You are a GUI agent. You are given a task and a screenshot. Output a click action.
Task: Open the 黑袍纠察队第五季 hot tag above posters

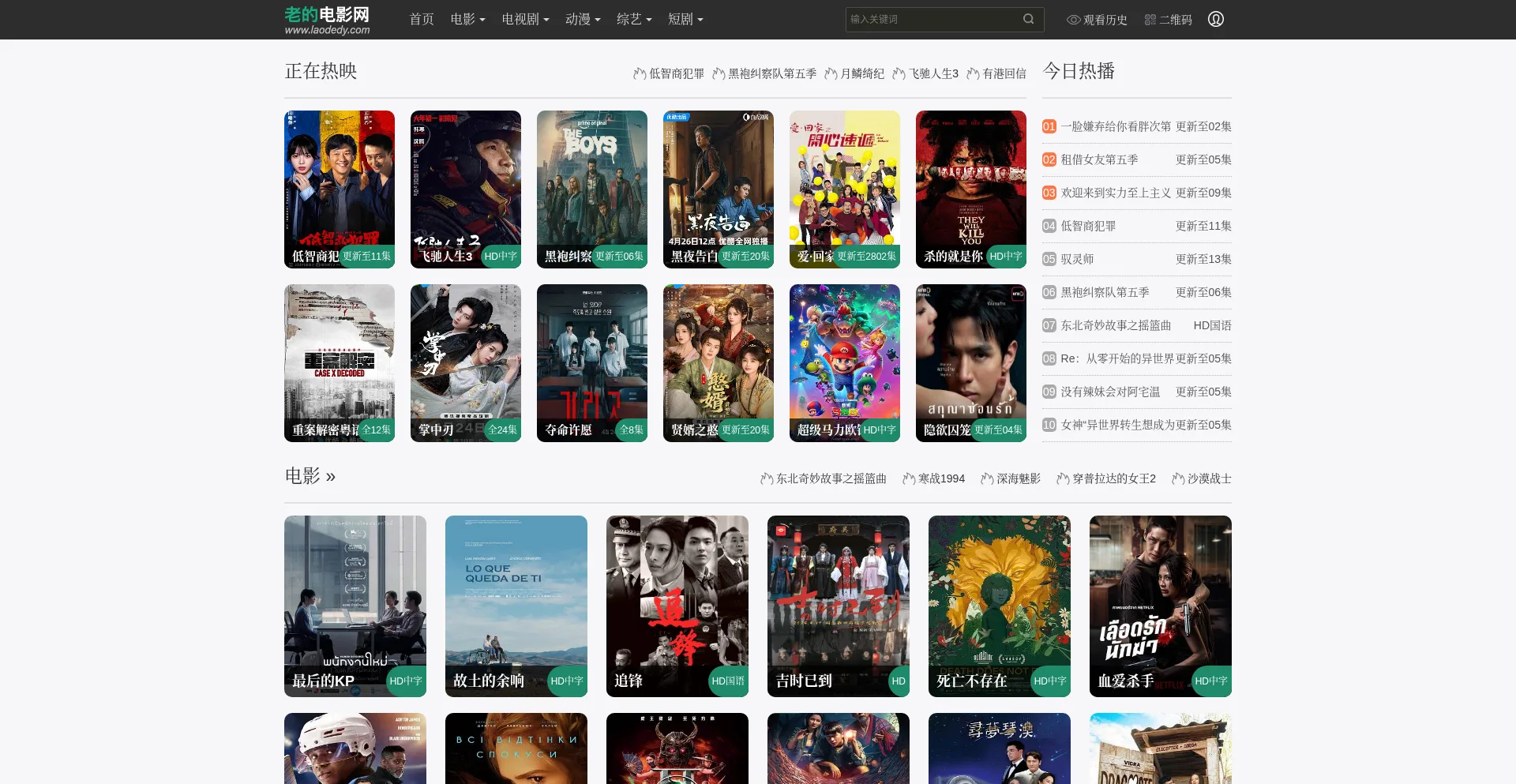(x=772, y=73)
